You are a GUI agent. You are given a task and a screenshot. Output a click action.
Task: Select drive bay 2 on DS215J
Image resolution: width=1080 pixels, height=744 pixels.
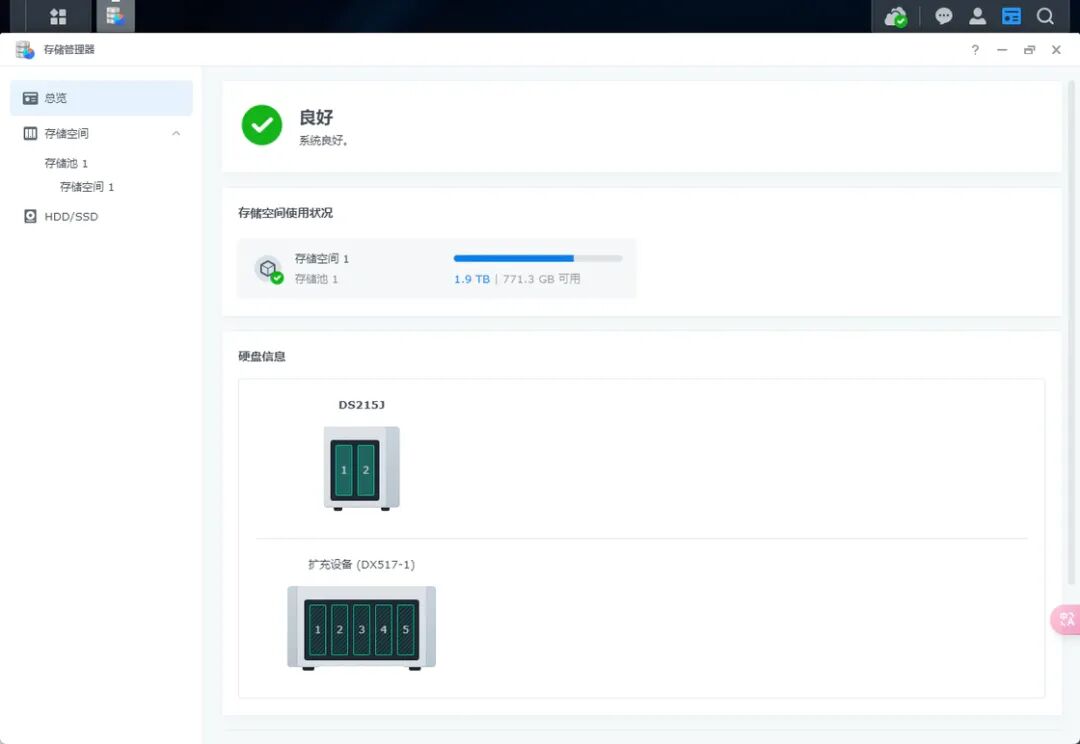[x=366, y=470]
